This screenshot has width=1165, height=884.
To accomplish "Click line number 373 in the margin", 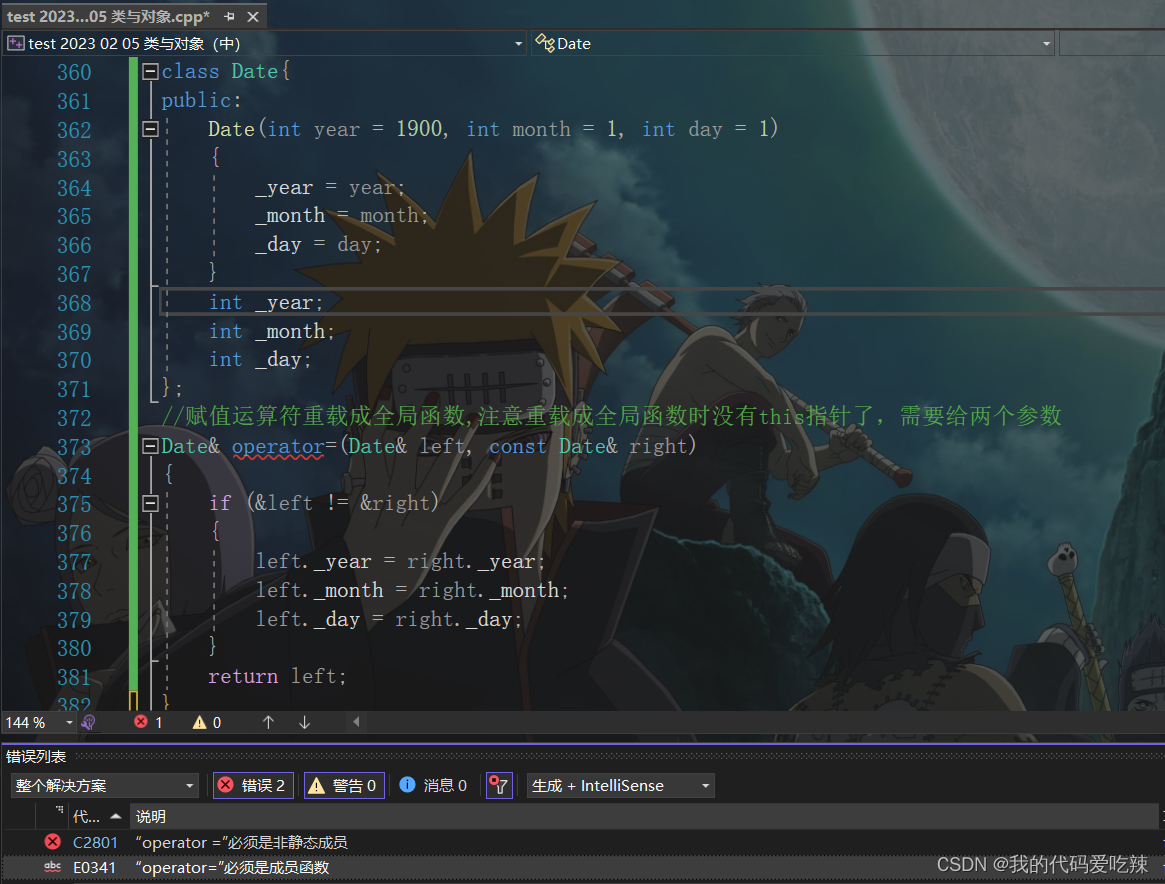I will coord(74,447).
